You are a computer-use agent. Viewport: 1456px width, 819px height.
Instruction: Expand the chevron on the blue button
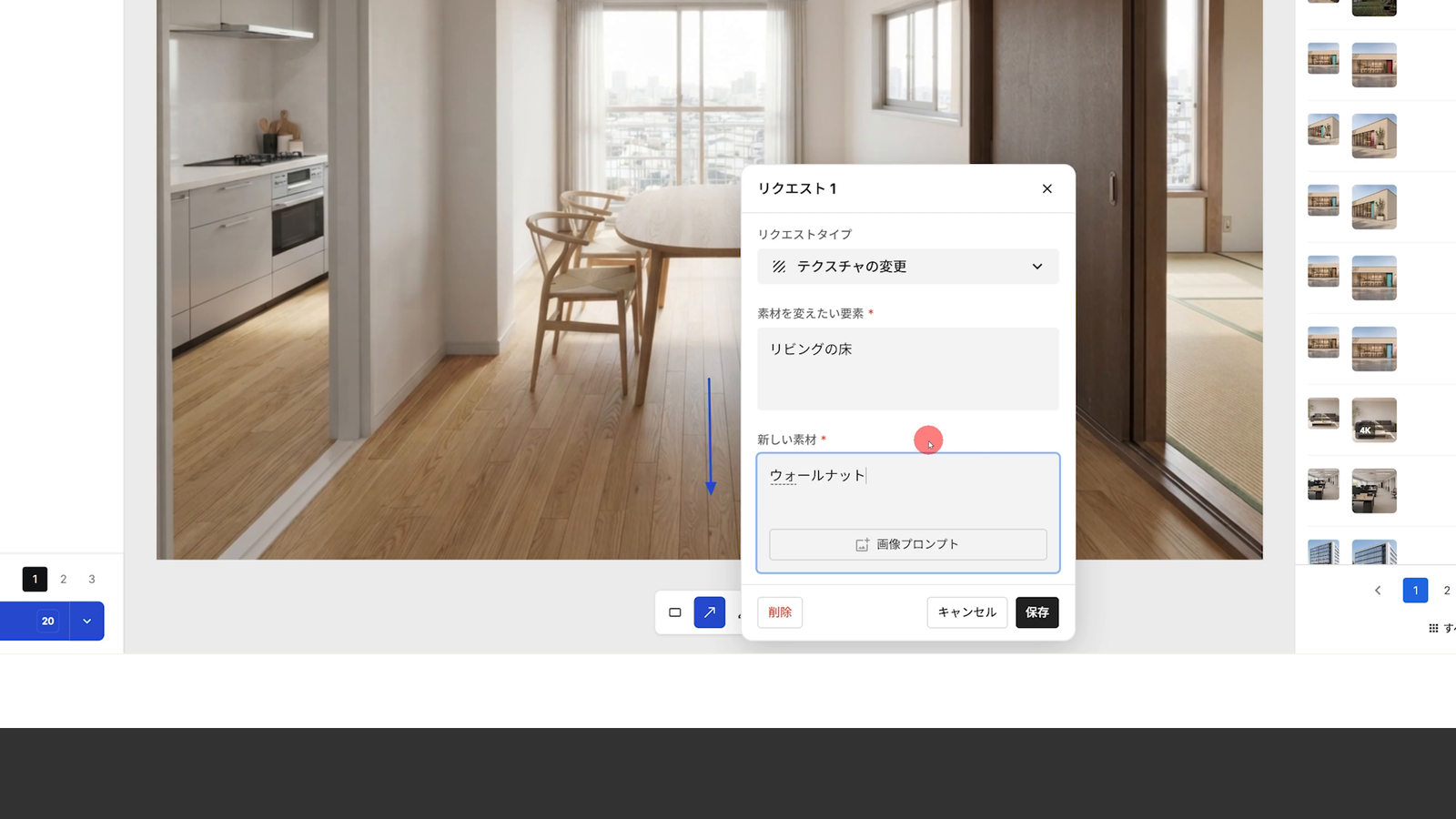87,621
